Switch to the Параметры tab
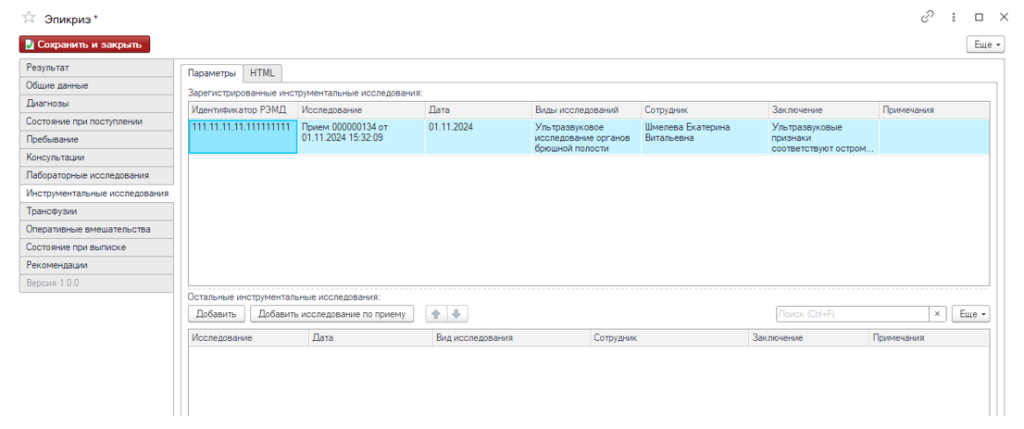This screenshot has width=1024, height=429. 211,73
